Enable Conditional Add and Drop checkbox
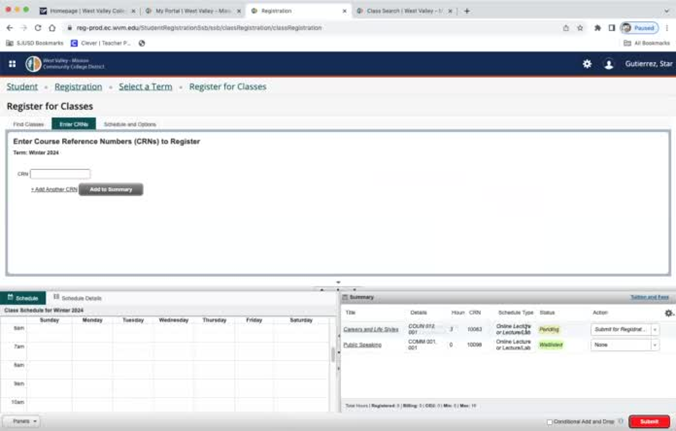676x431 pixels. click(549, 422)
